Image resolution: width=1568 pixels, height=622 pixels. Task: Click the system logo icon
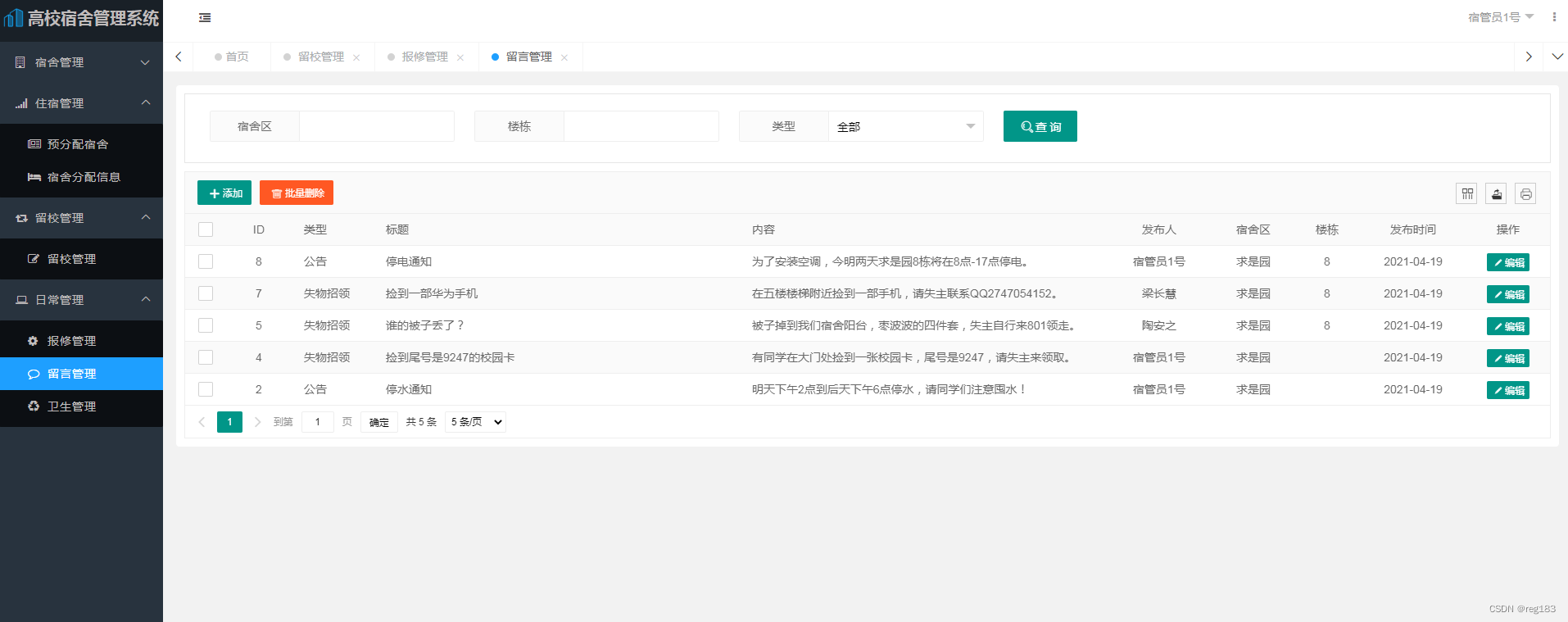14,17
